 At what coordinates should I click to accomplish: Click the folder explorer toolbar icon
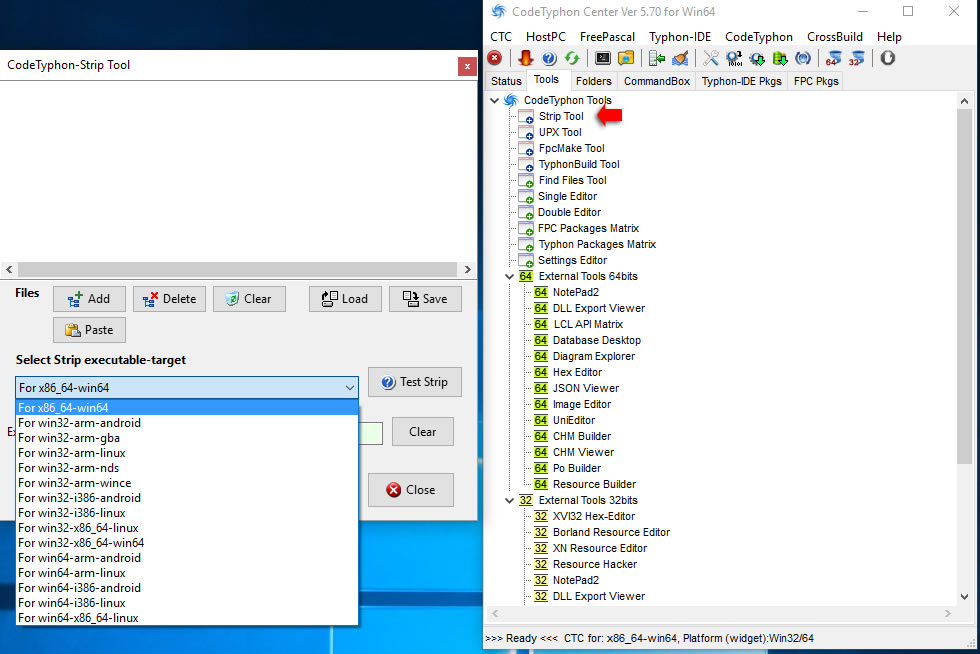(x=626, y=58)
